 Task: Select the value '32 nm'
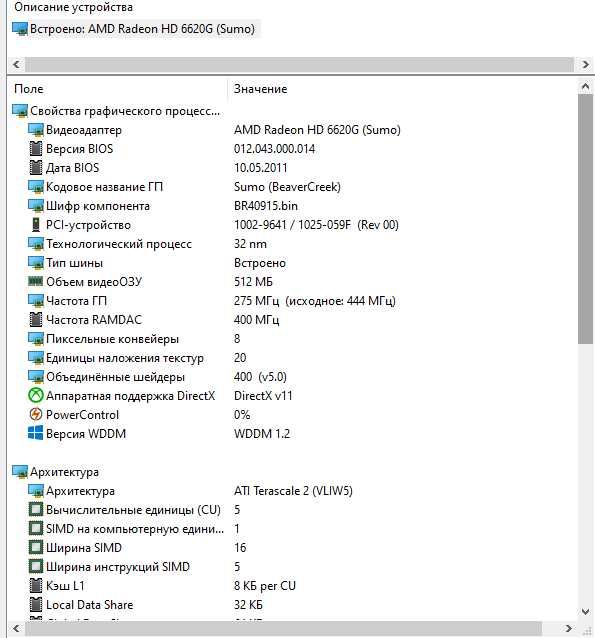point(250,244)
